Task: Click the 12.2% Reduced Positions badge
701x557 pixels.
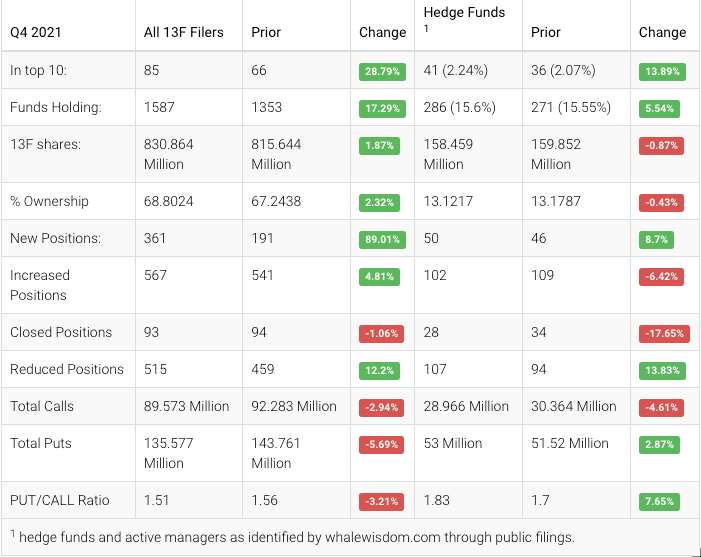Action: (x=379, y=371)
